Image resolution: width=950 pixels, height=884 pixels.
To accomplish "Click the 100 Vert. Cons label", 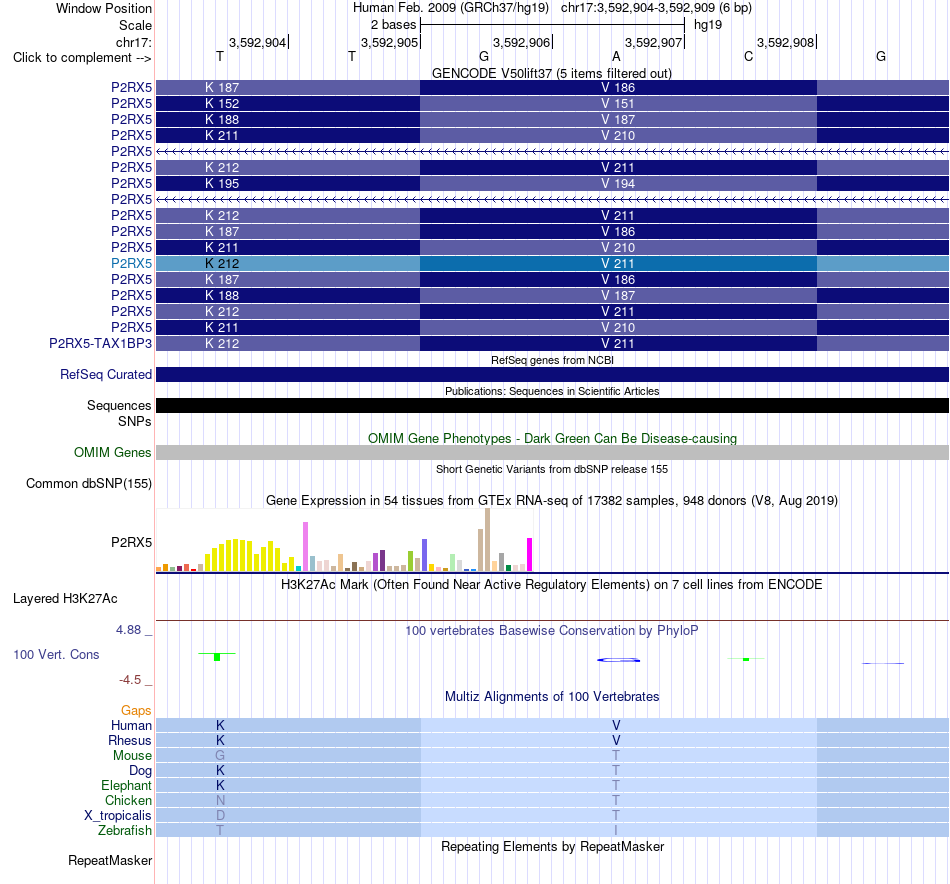I will point(56,654).
